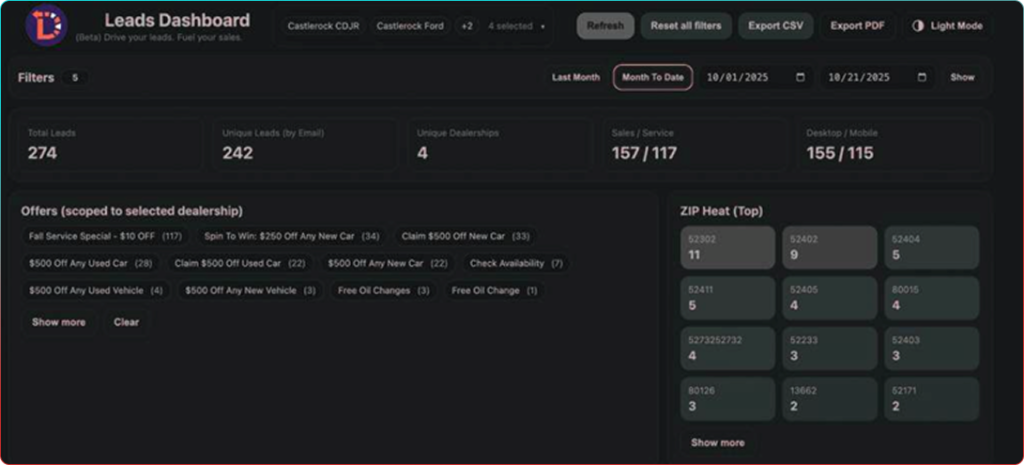This screenshot has height=465, width=1024.
Task: Click the Refresh button
Action: coord(605,26)
